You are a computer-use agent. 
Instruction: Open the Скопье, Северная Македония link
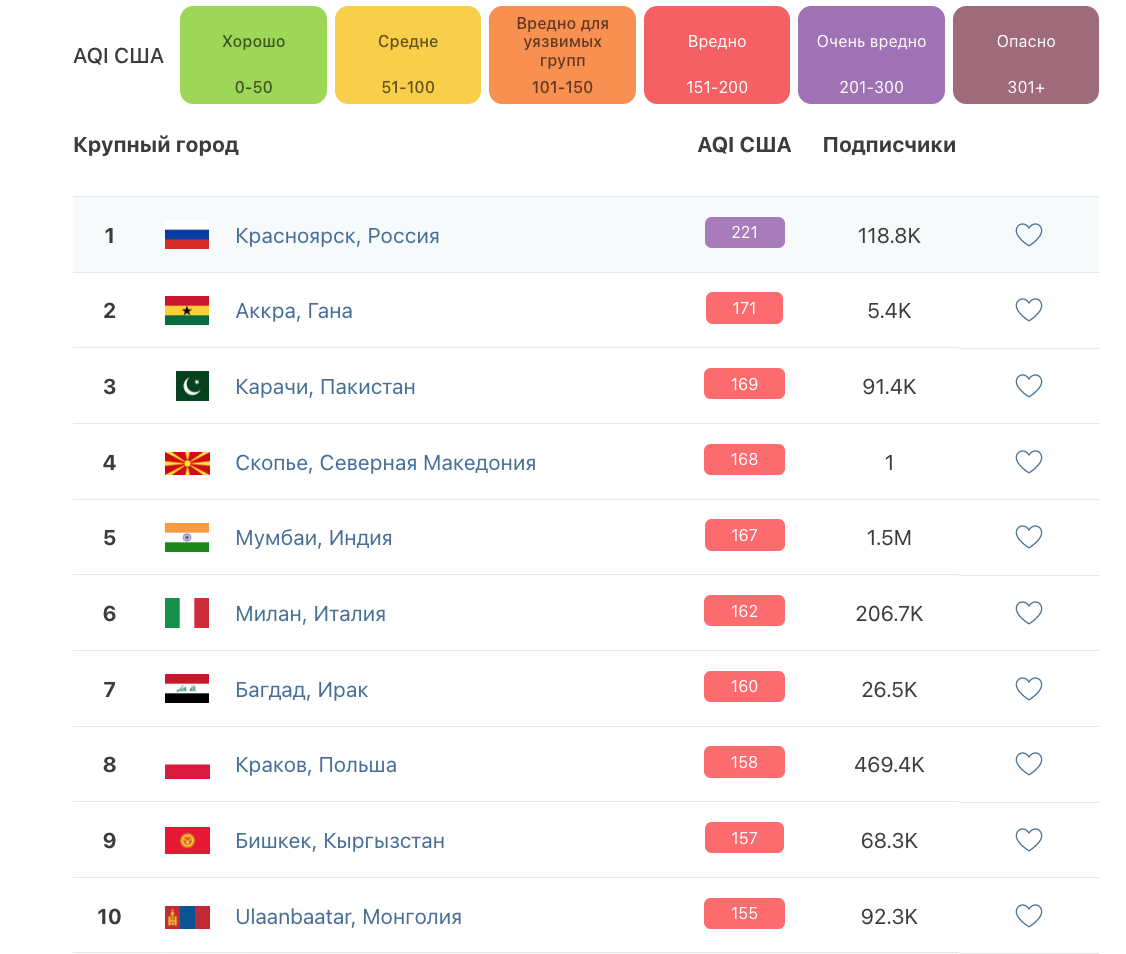click(x=385, y=463)
